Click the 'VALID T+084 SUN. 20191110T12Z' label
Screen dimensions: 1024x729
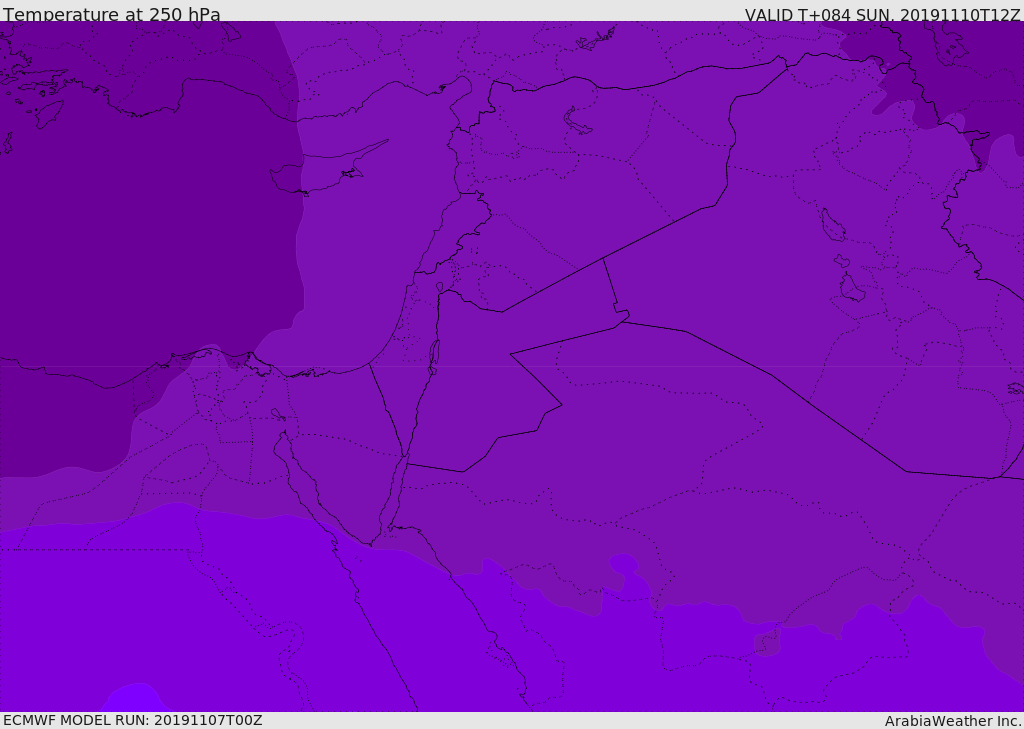point(882,14)
